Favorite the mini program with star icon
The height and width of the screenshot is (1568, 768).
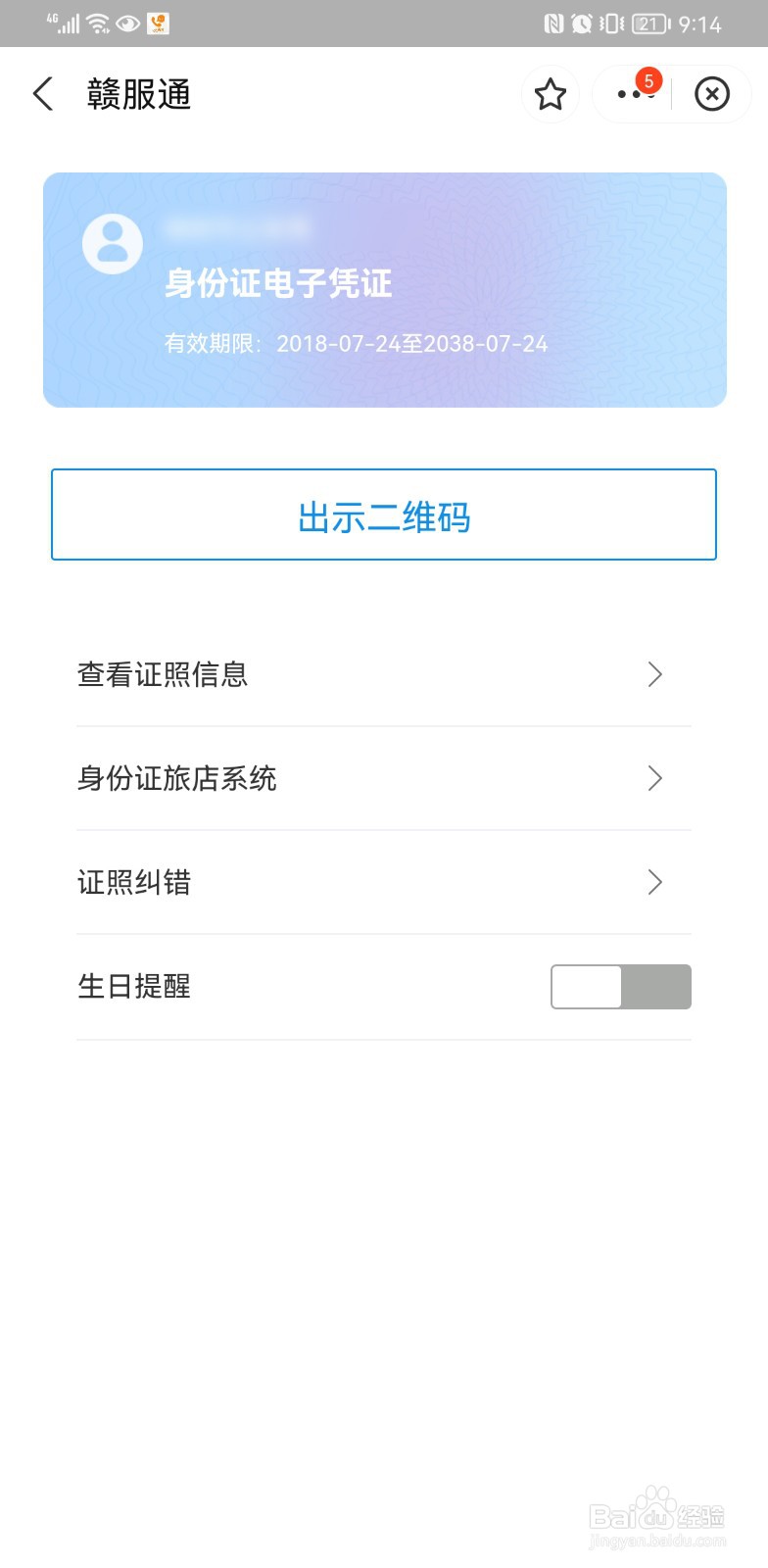[551, 94]
